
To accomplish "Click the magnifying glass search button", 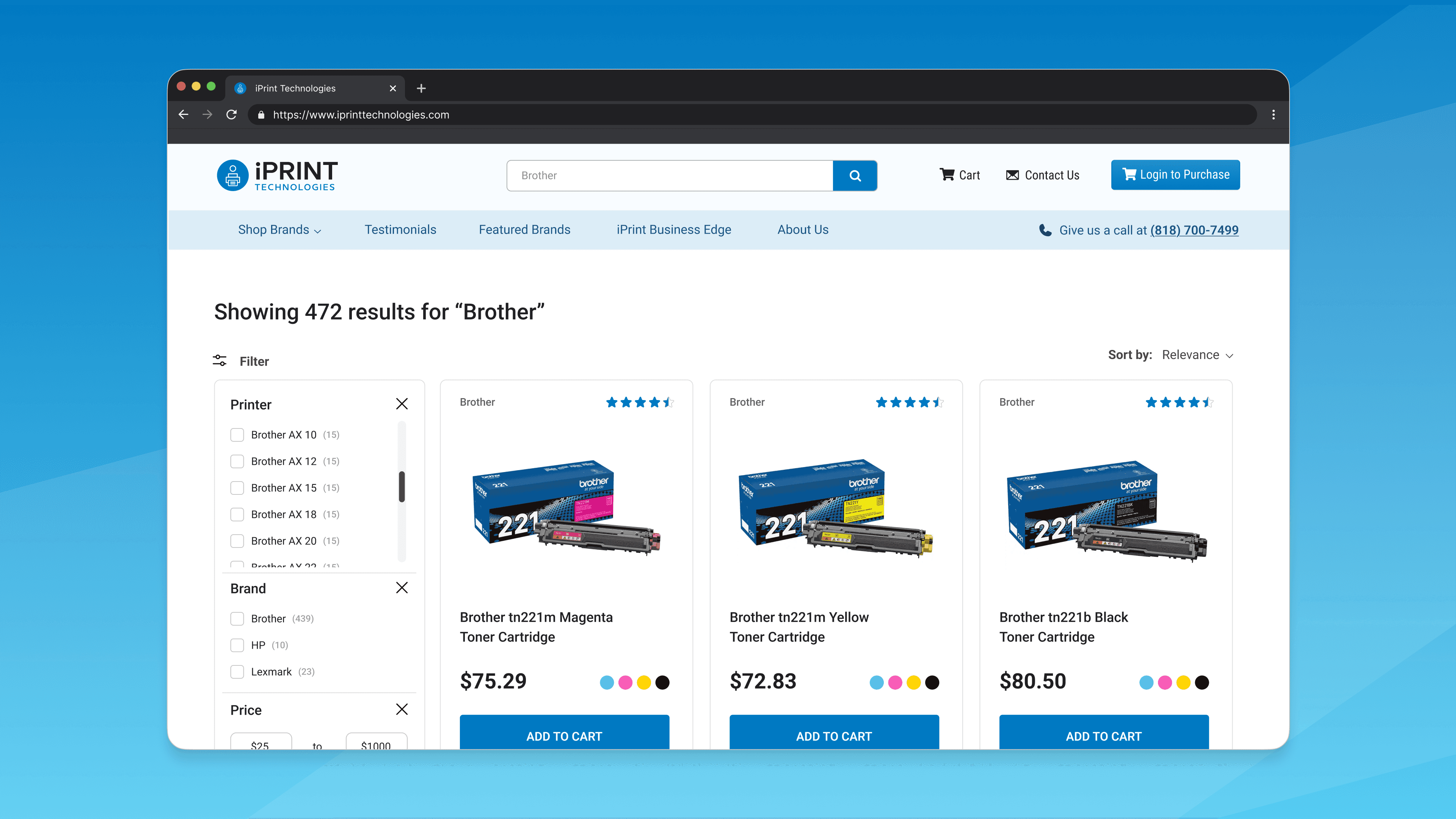I will (855, 176).
